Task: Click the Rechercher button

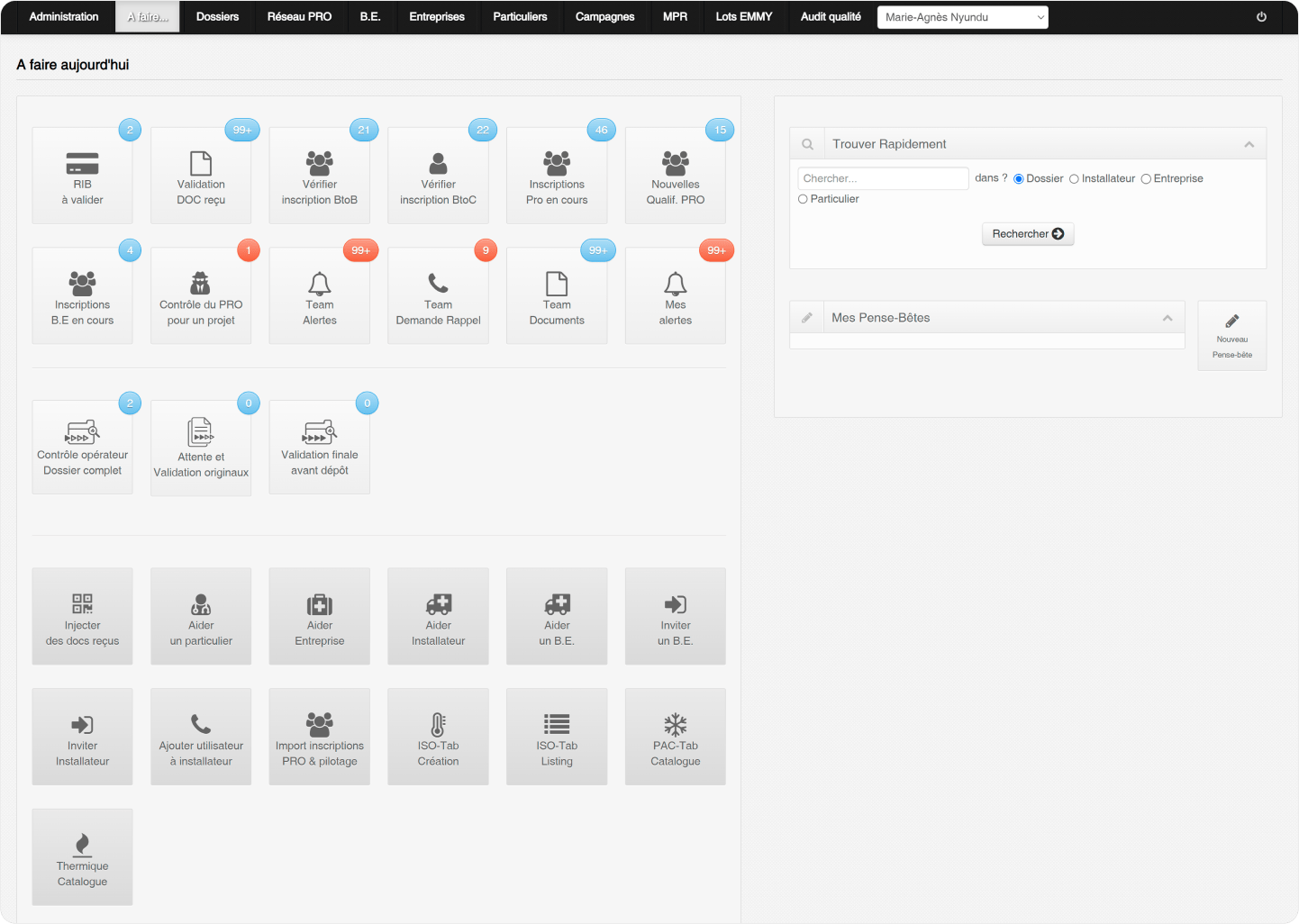Action: tap(1027, 234)
